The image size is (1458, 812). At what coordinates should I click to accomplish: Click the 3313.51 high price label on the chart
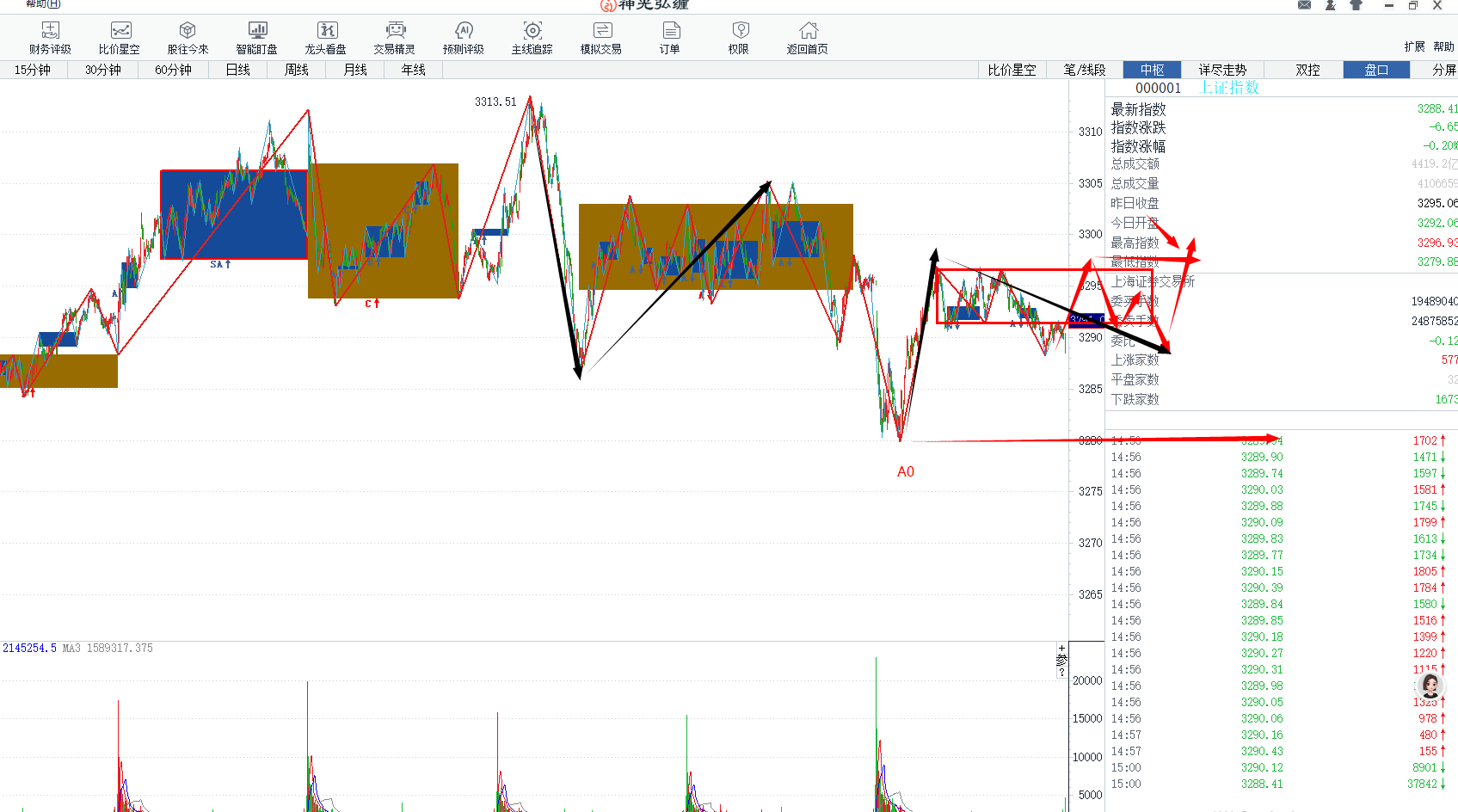point(495,101)
